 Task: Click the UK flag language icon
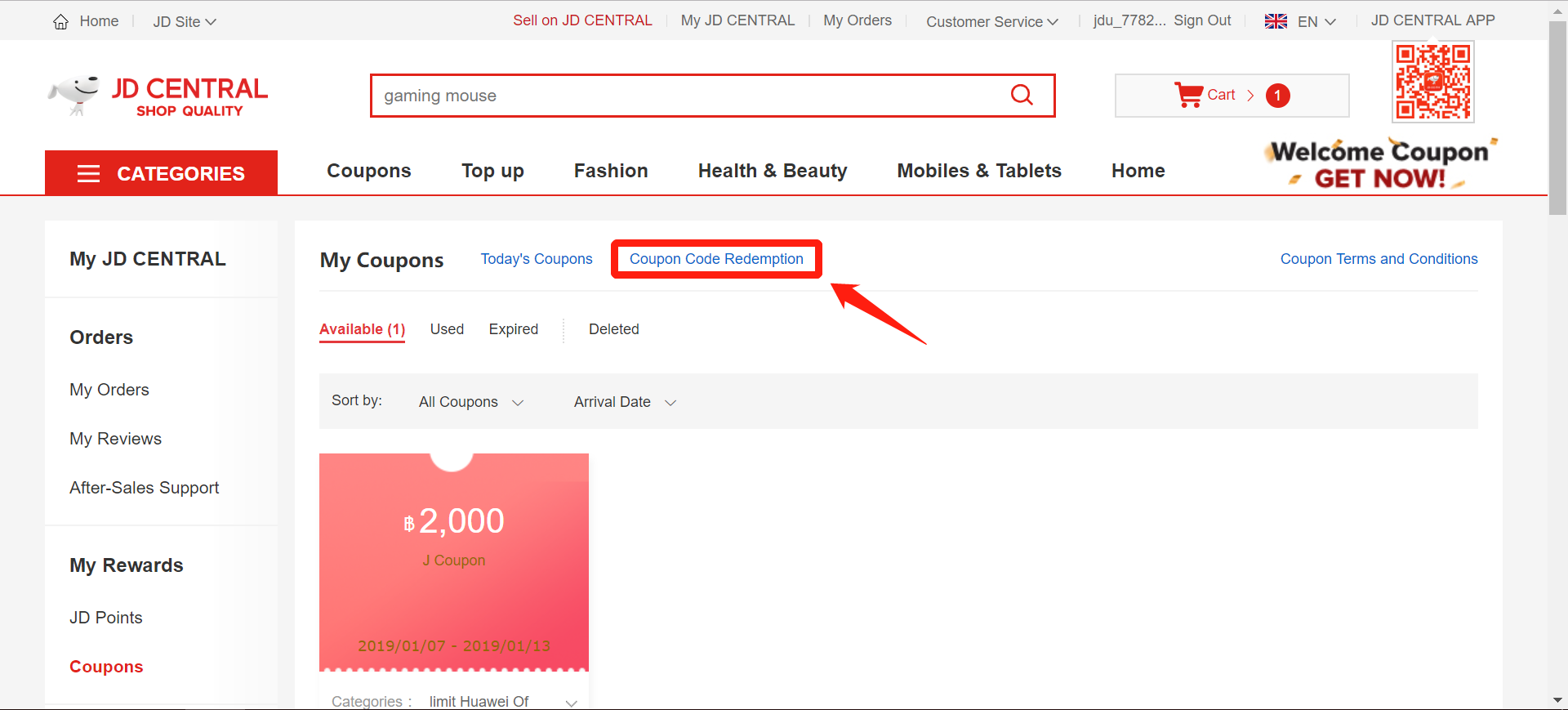[x=1276, y=21]
